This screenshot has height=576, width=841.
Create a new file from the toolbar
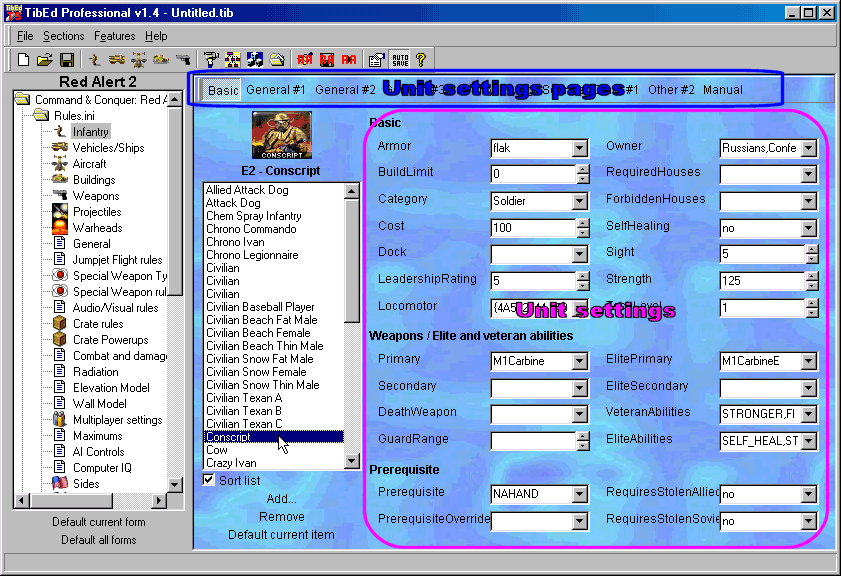click(x=23, y=60)
